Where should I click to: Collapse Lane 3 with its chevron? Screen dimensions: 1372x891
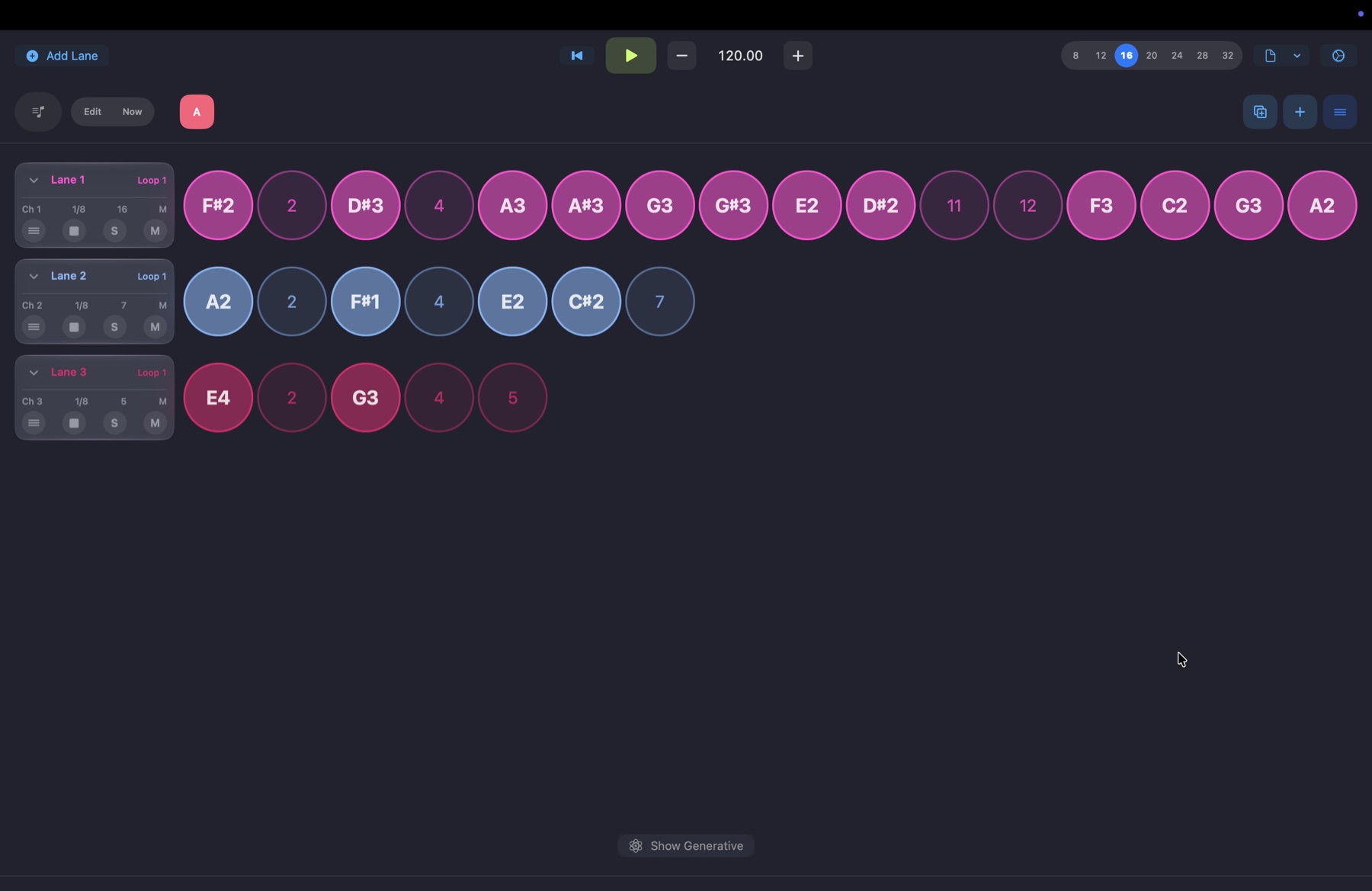(34, 373)
